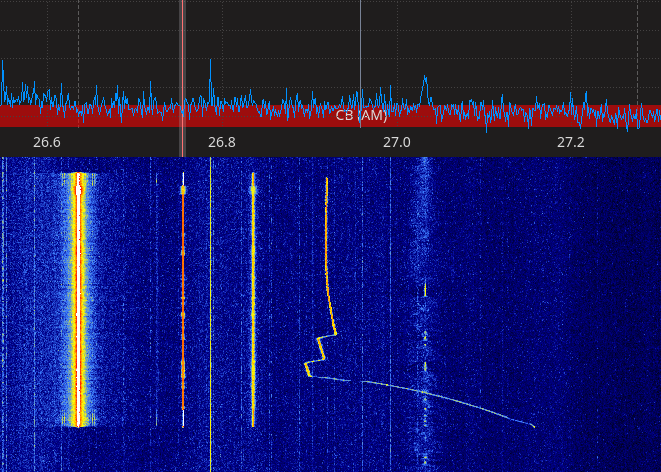
Task: Click the 26.8 frequency scale label
Action: [222, 142]
